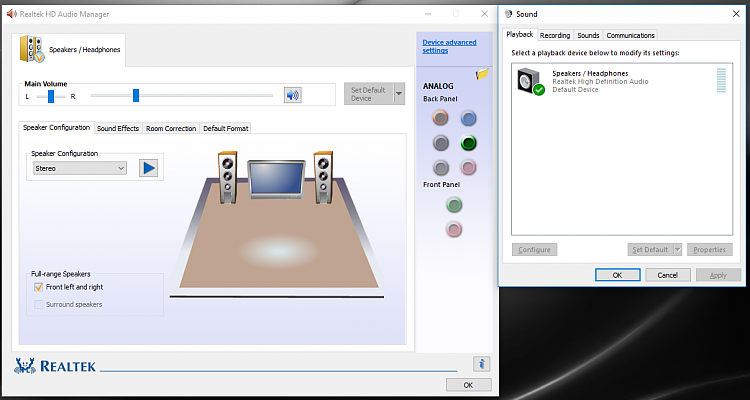Open Sounds tab in Sound dialog
The image size is (750, 400).
pyautogui.click(x=588, y=35)
